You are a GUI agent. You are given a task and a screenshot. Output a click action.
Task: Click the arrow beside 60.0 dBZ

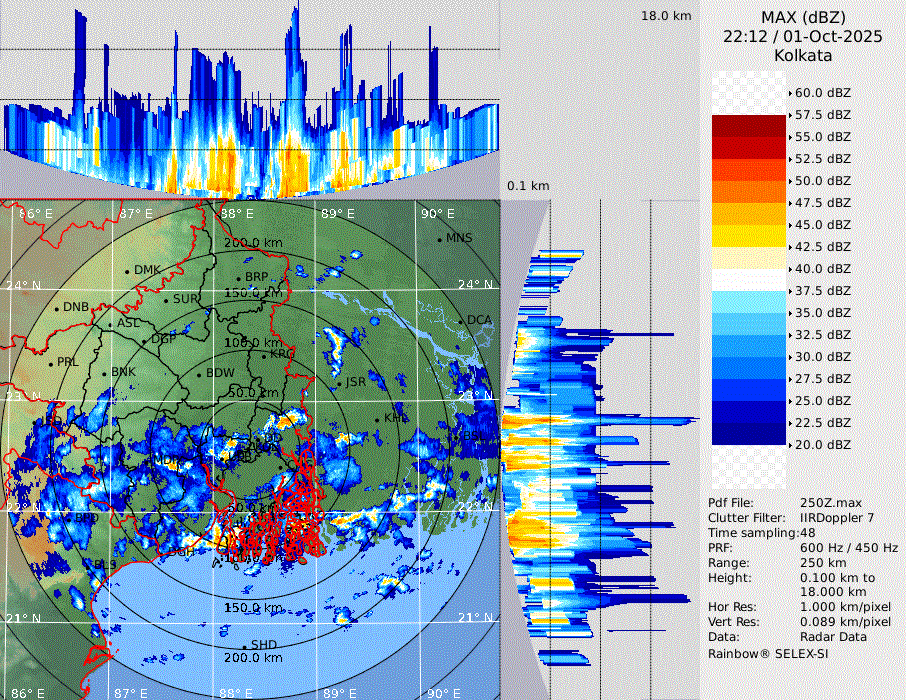pos(791,93)
